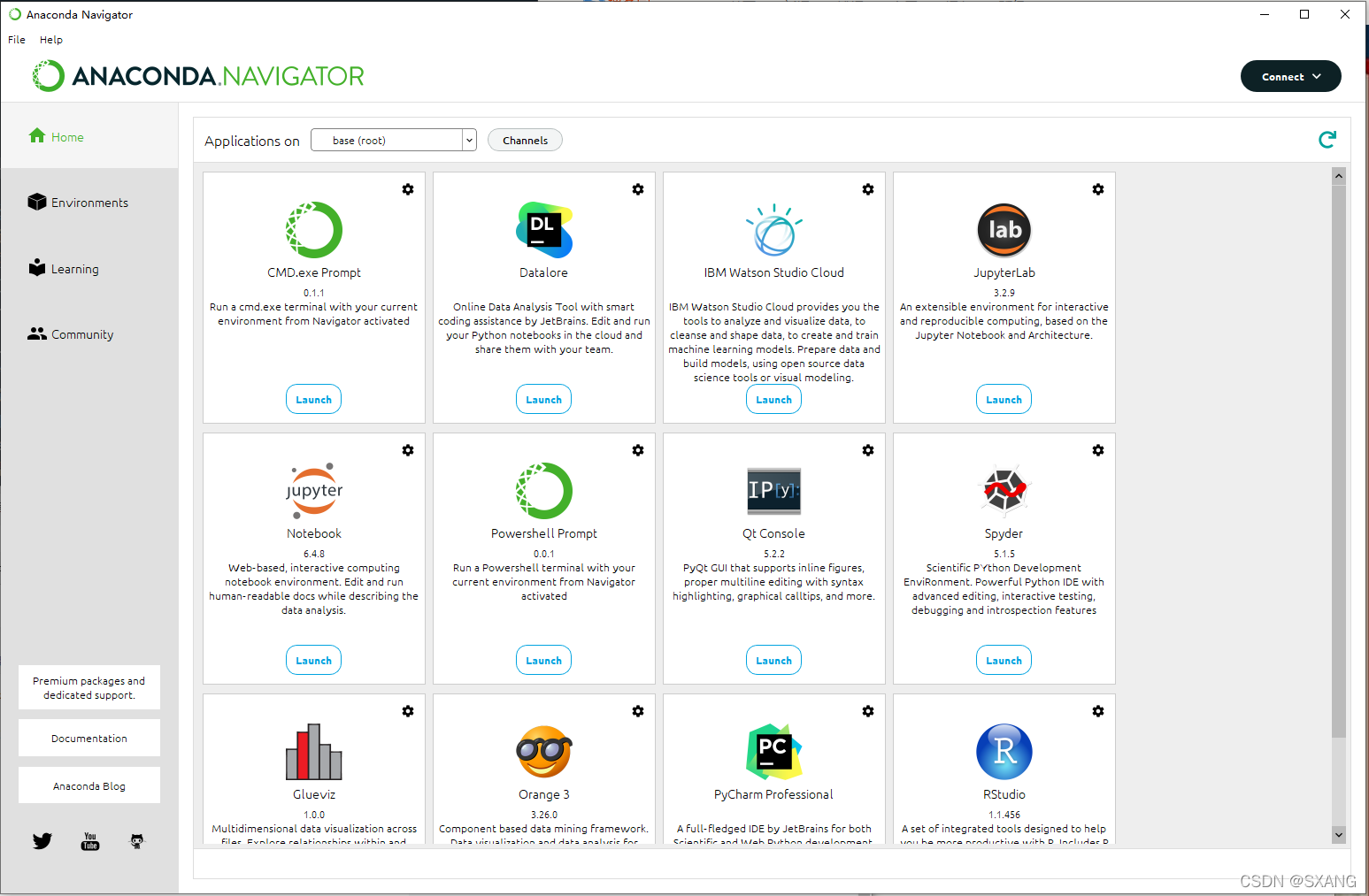This screenshot has height=896, width=1369.
Task: Click the Qt Console IPython logo
Action: pyautogui.click(x=774, y=491)
